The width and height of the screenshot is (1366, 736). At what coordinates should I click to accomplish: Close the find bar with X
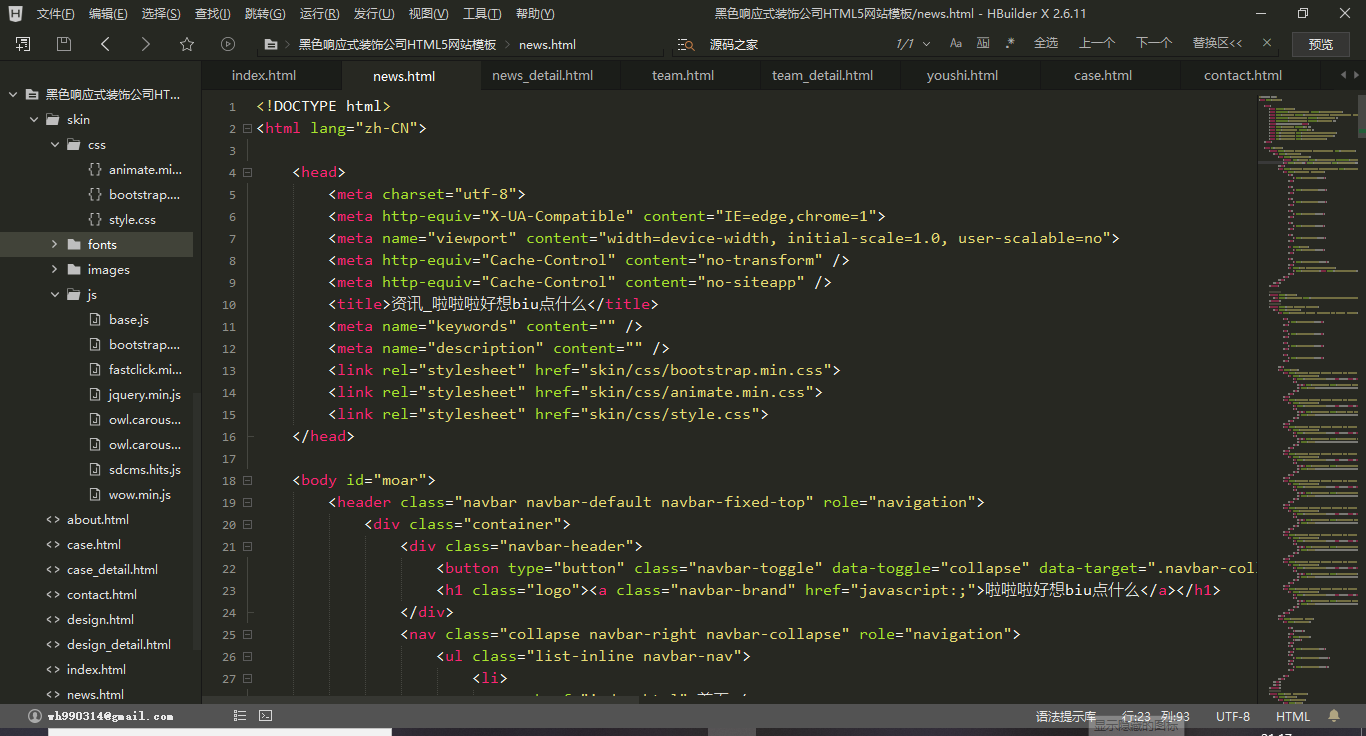pyautogui.click(x=1267, y=43)
